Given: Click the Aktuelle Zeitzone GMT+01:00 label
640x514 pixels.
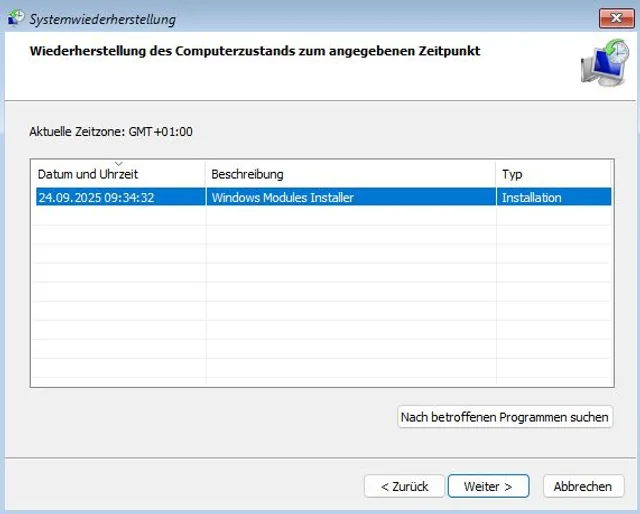Looking at the screenshot, I should pos(111,131).
